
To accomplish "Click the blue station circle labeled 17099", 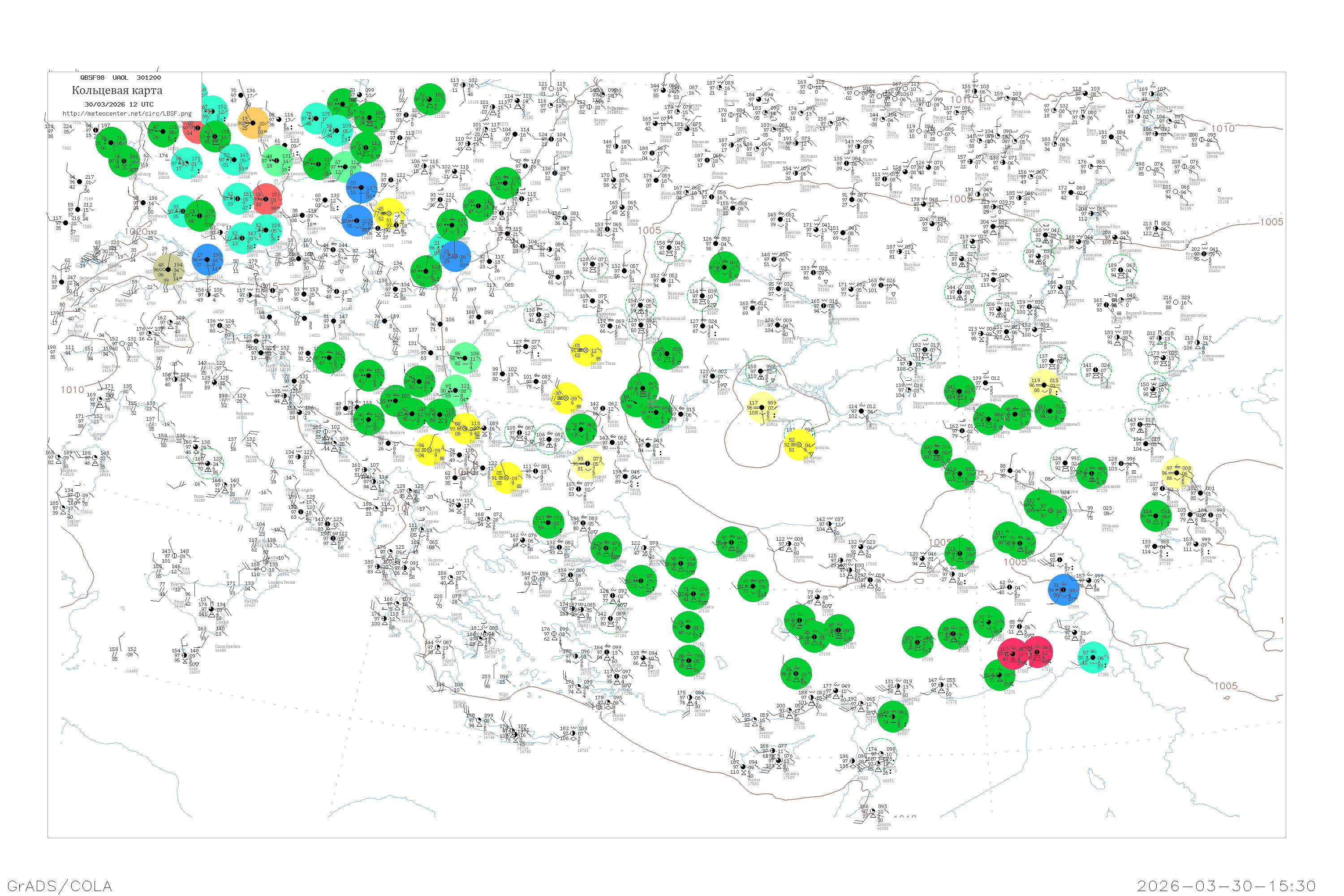I will coord(1064,590).
